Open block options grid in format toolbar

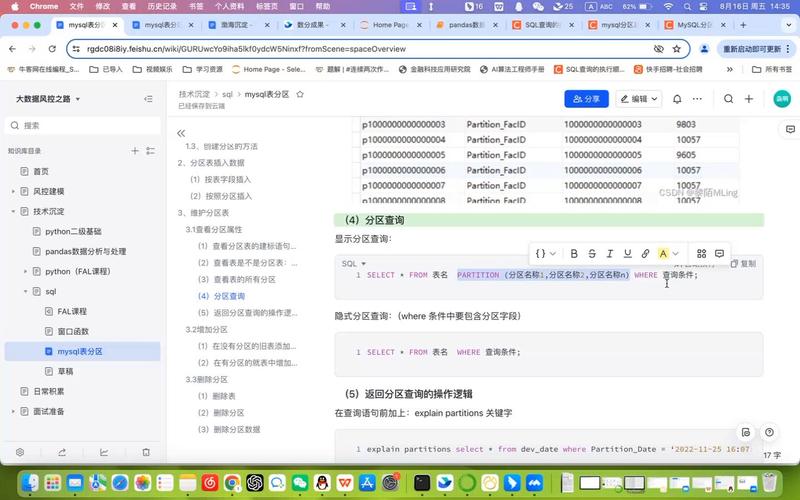(702, 254)
